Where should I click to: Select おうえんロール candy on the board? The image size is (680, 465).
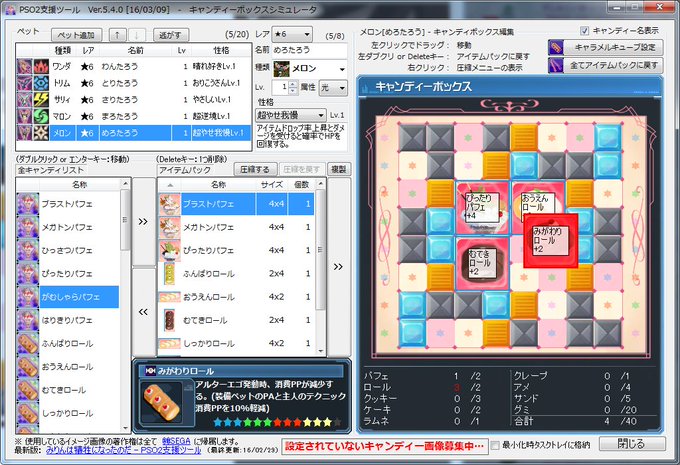(538, 198)
